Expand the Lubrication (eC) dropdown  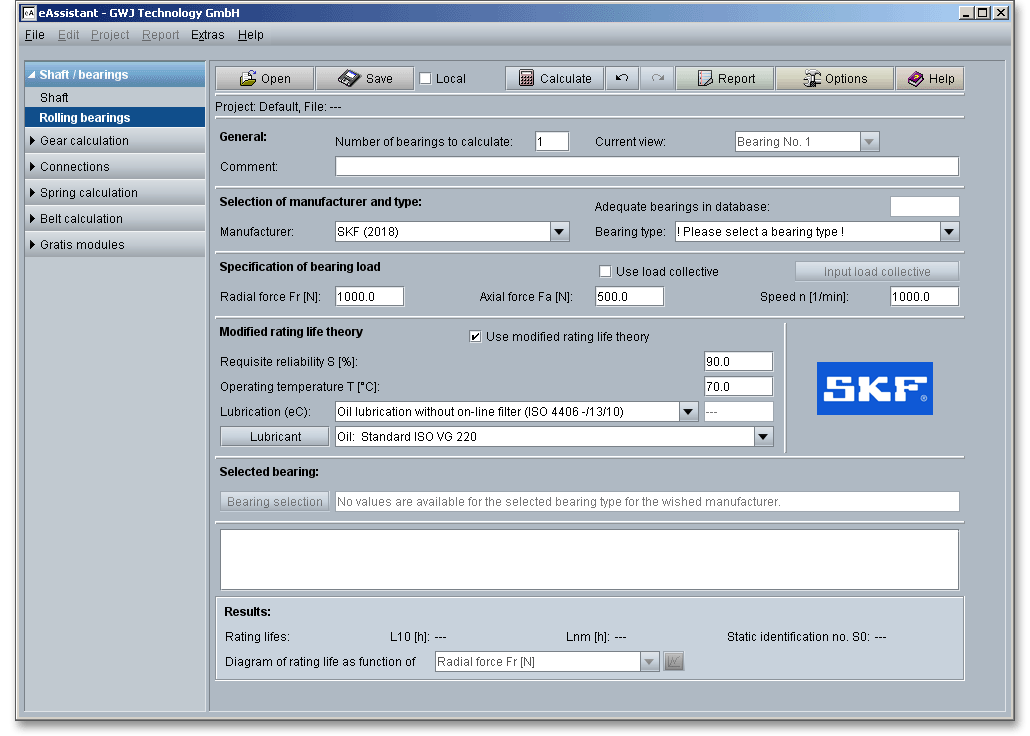tap(688, 412)
